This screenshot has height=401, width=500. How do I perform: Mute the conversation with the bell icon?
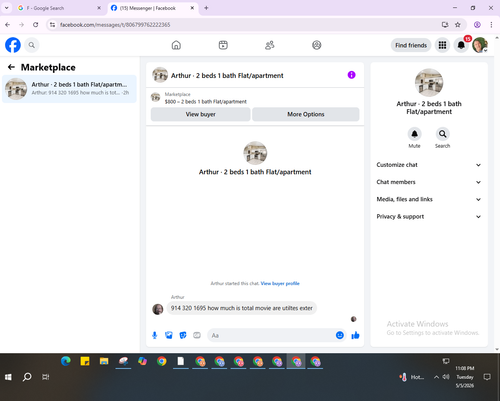click(414, 134)
